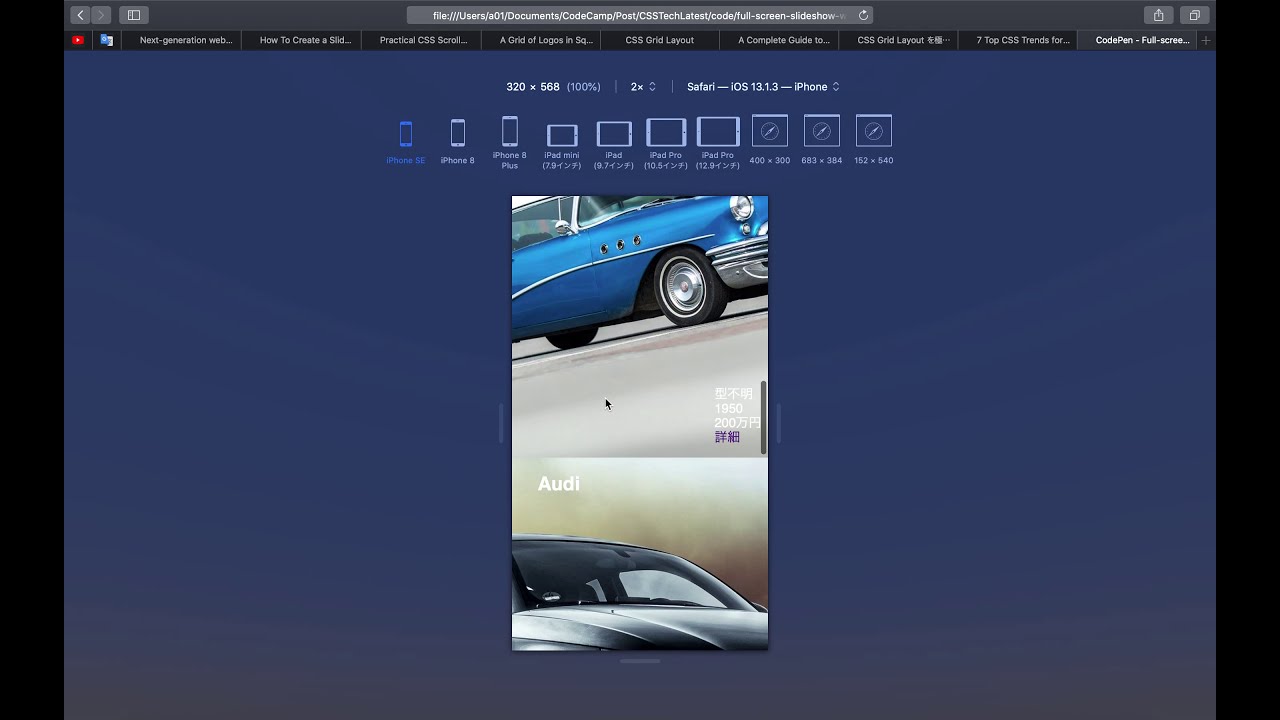
Task: Click the 詳細 link on the blue car slide
Action: click(727, 437)
